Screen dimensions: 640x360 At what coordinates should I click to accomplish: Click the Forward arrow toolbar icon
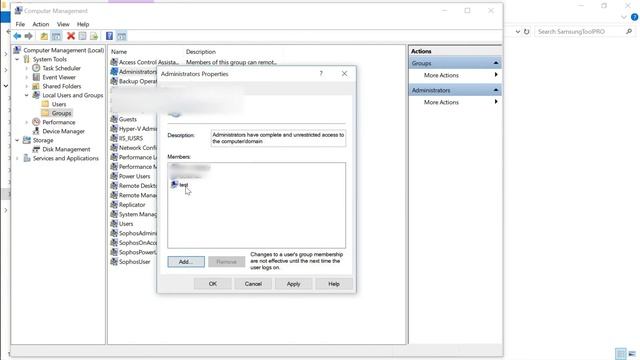tap(28, 36)
